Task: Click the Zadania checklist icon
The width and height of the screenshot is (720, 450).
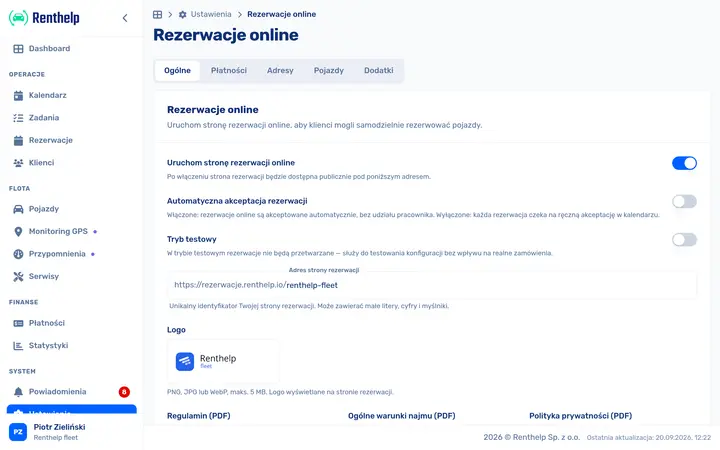Action: pos(18,118)
